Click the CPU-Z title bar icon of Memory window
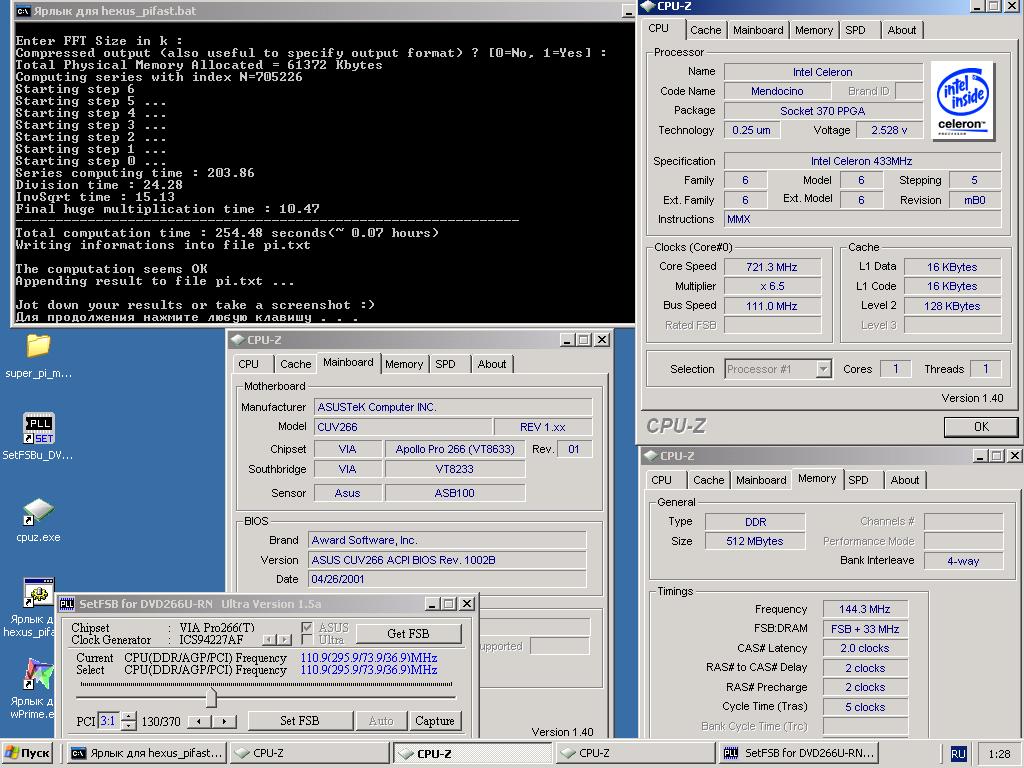This screenshot has height=768, width=1024. (x=650, y=456)
